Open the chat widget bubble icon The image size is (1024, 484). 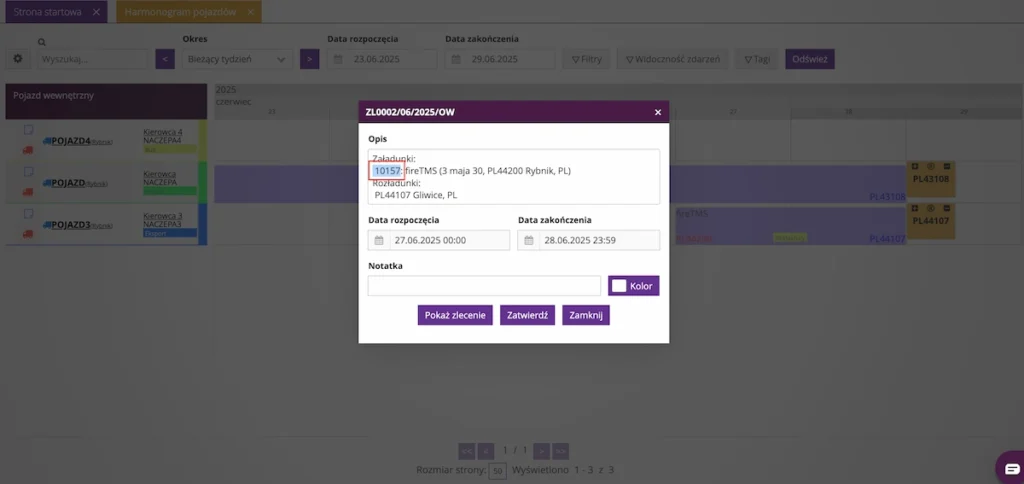pos(1012,468)
